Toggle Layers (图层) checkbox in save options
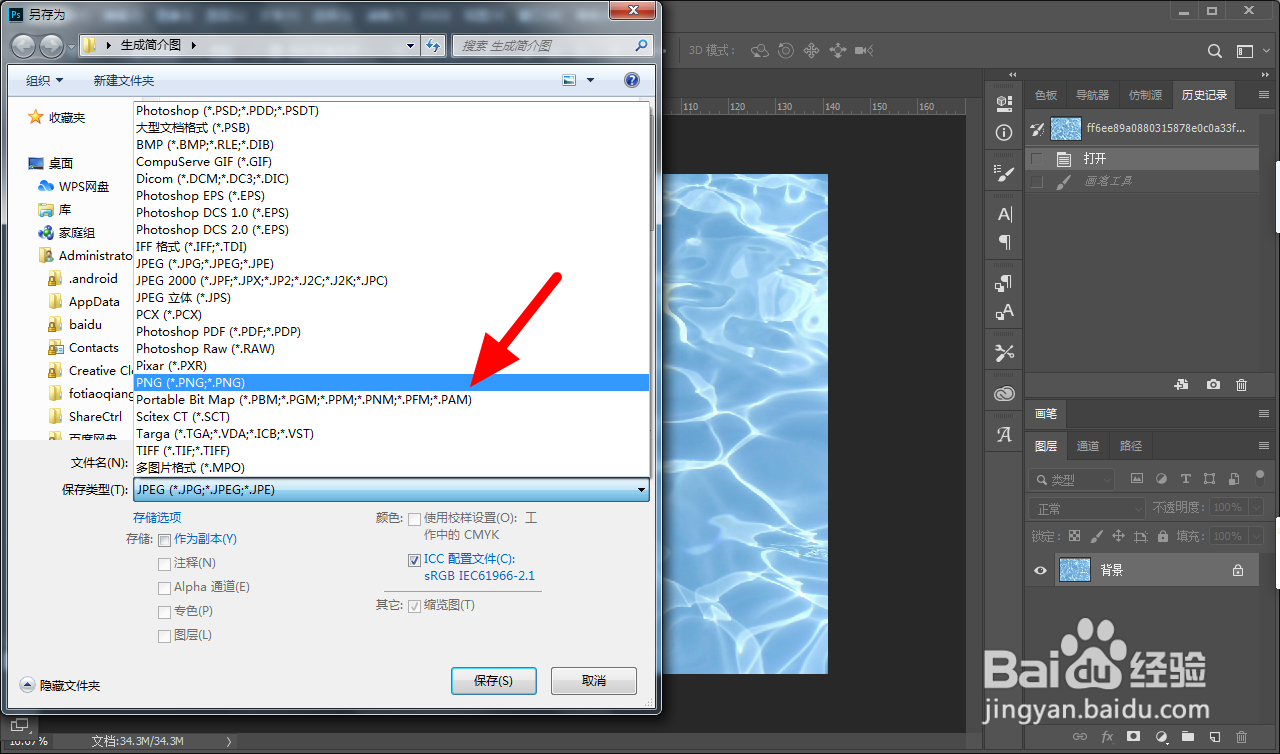Viewport: 1280px width, 754px height. coord(164,636)
